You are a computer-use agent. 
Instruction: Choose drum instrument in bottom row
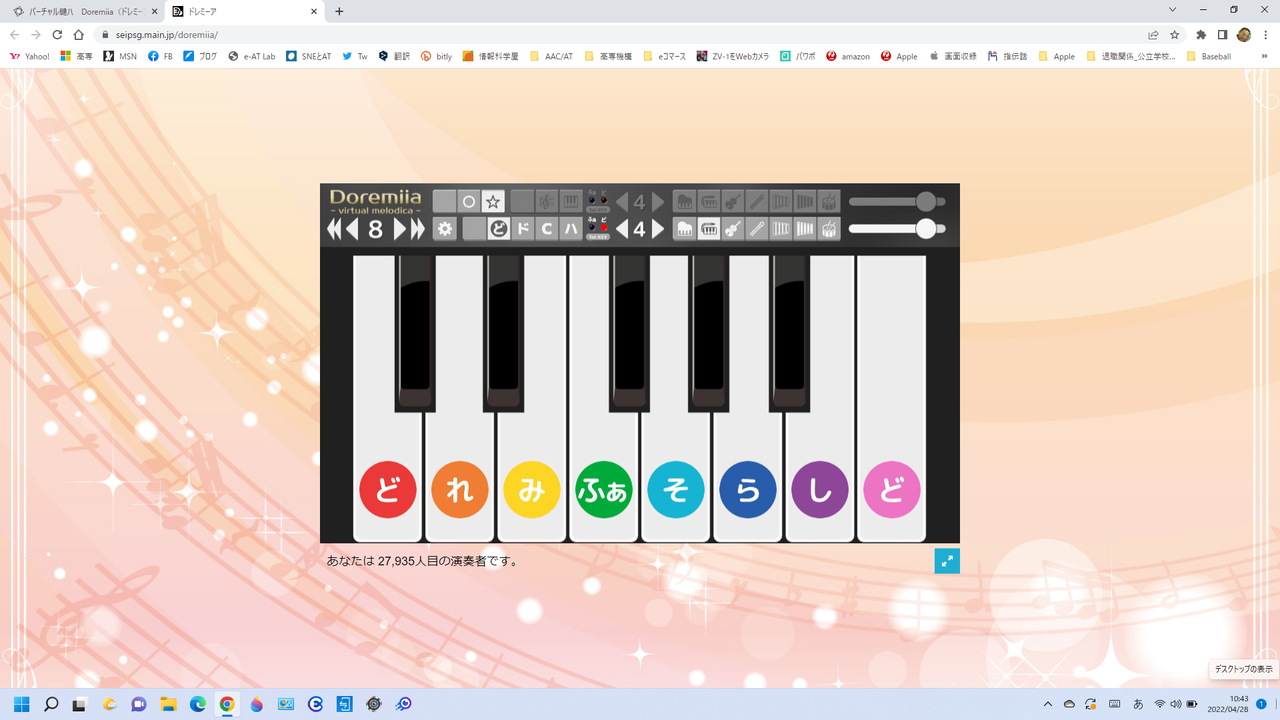click(829, 229)
